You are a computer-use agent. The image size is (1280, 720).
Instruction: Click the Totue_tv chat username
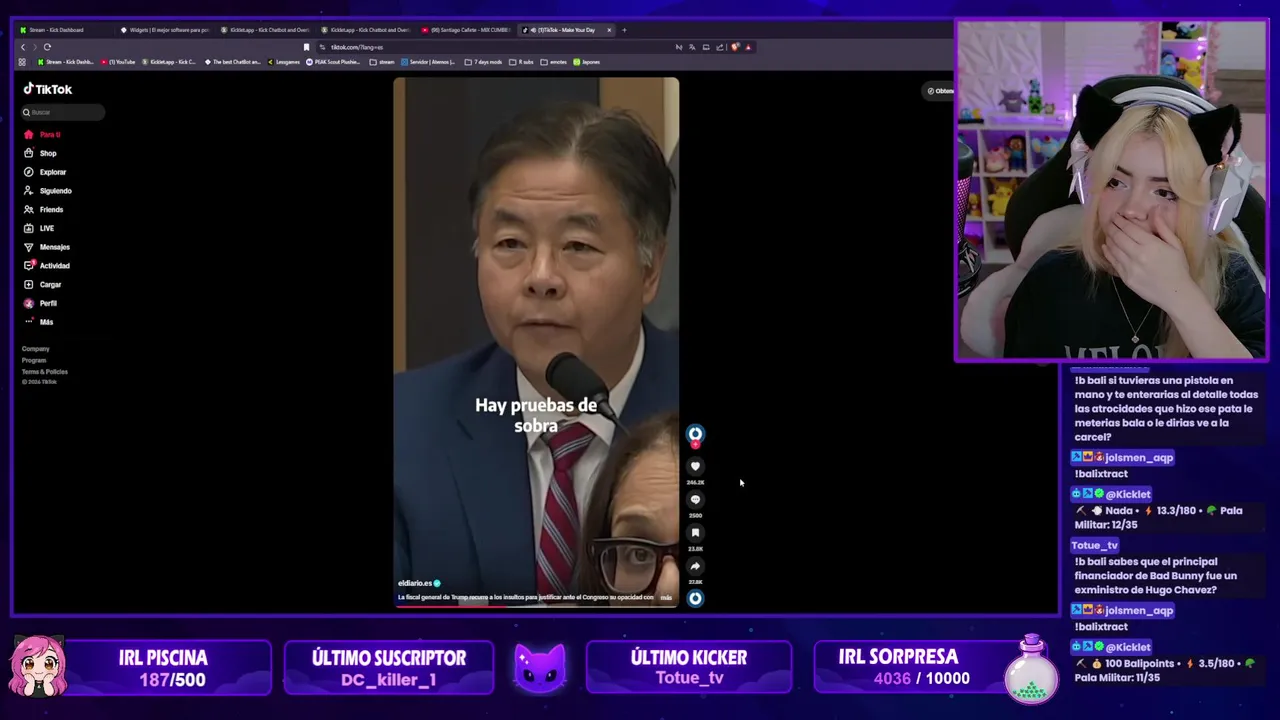tap(1094, 546)
